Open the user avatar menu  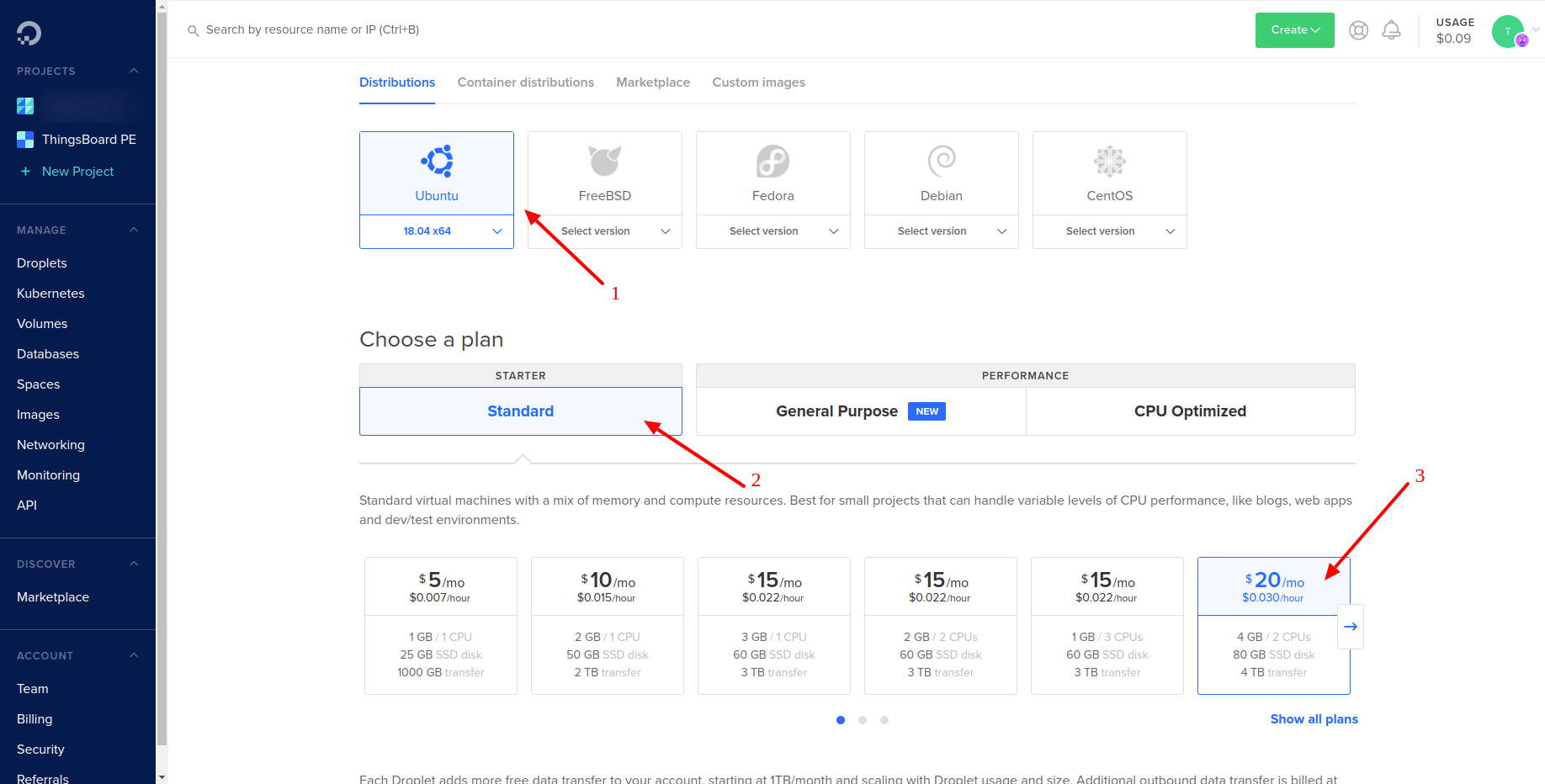1510,31
